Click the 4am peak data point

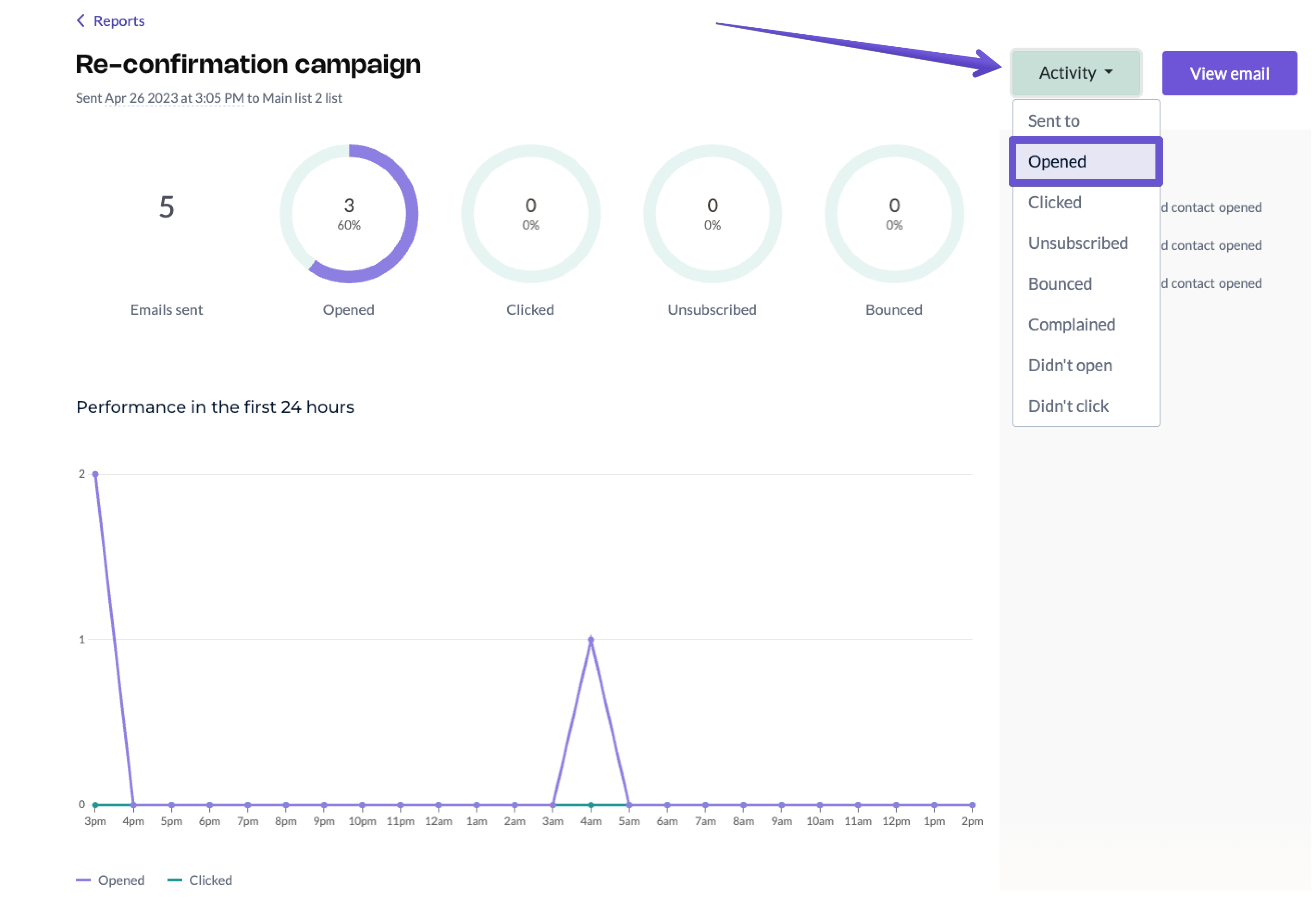point(590,639)
